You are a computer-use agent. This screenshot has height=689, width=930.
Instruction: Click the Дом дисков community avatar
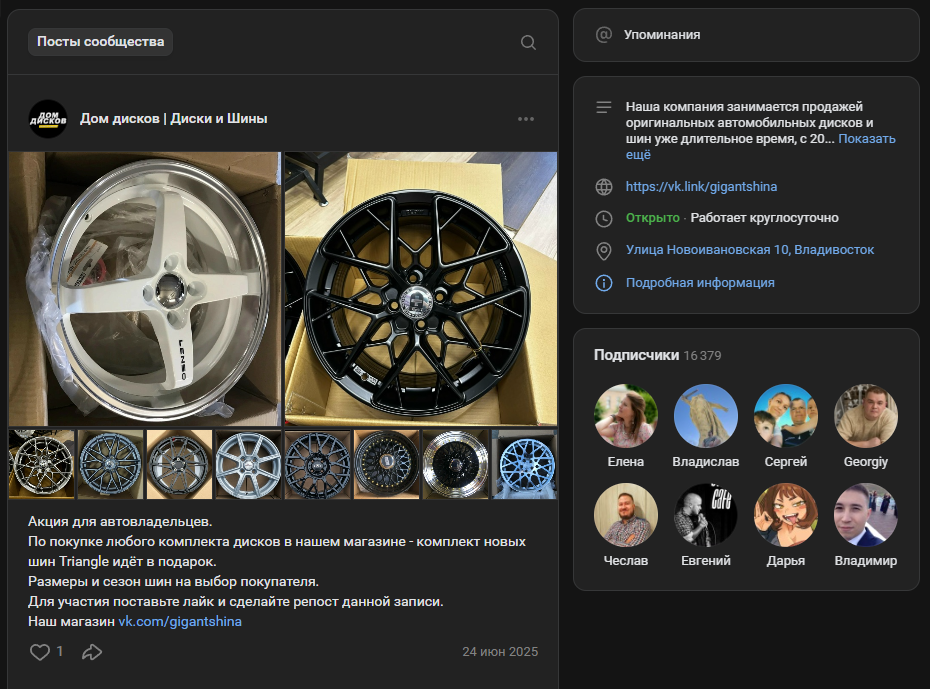coord(48,119)
